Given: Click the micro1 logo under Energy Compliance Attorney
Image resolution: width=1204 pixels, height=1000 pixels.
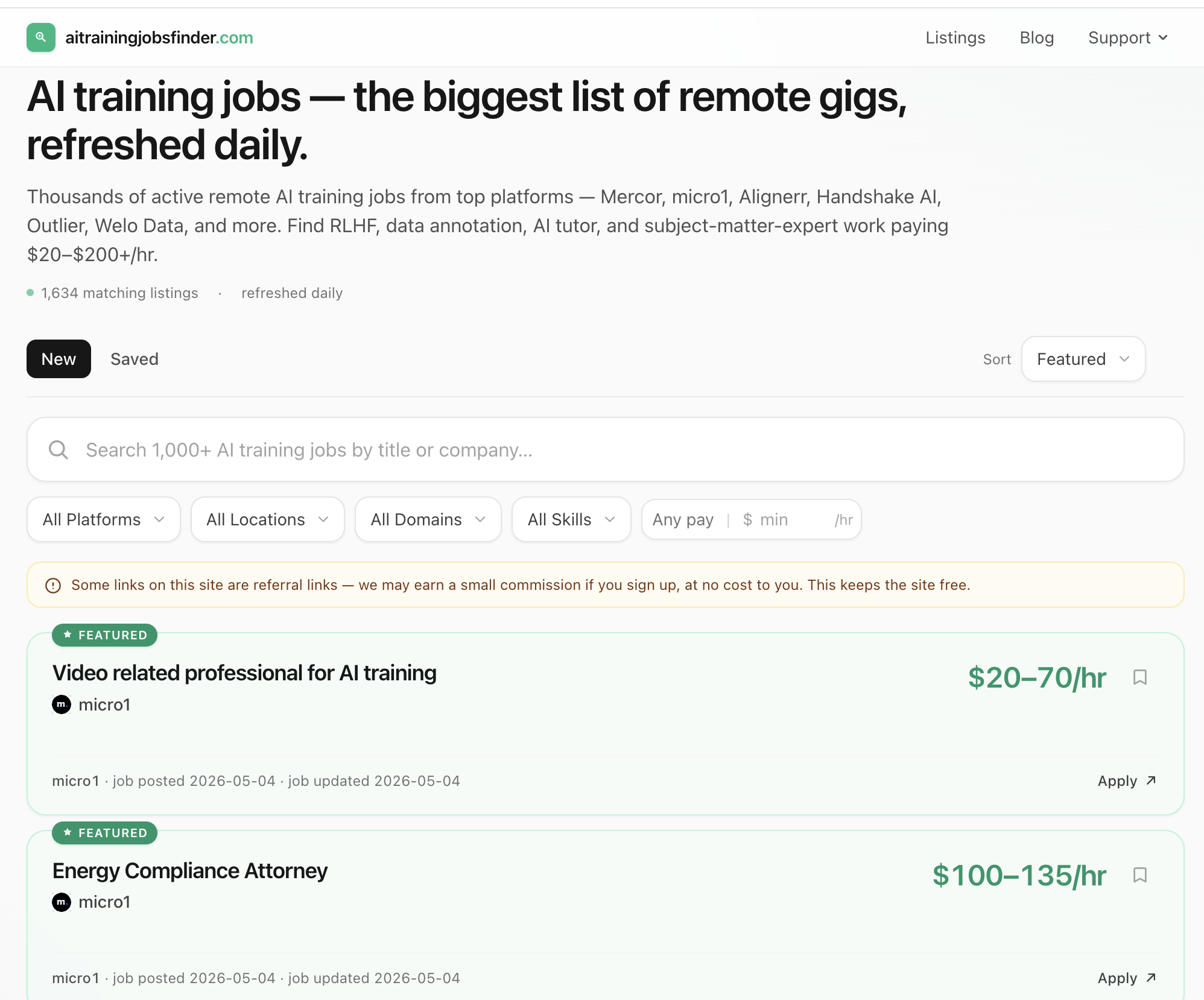Looking at the screenshot, I should tap(62, 902).
